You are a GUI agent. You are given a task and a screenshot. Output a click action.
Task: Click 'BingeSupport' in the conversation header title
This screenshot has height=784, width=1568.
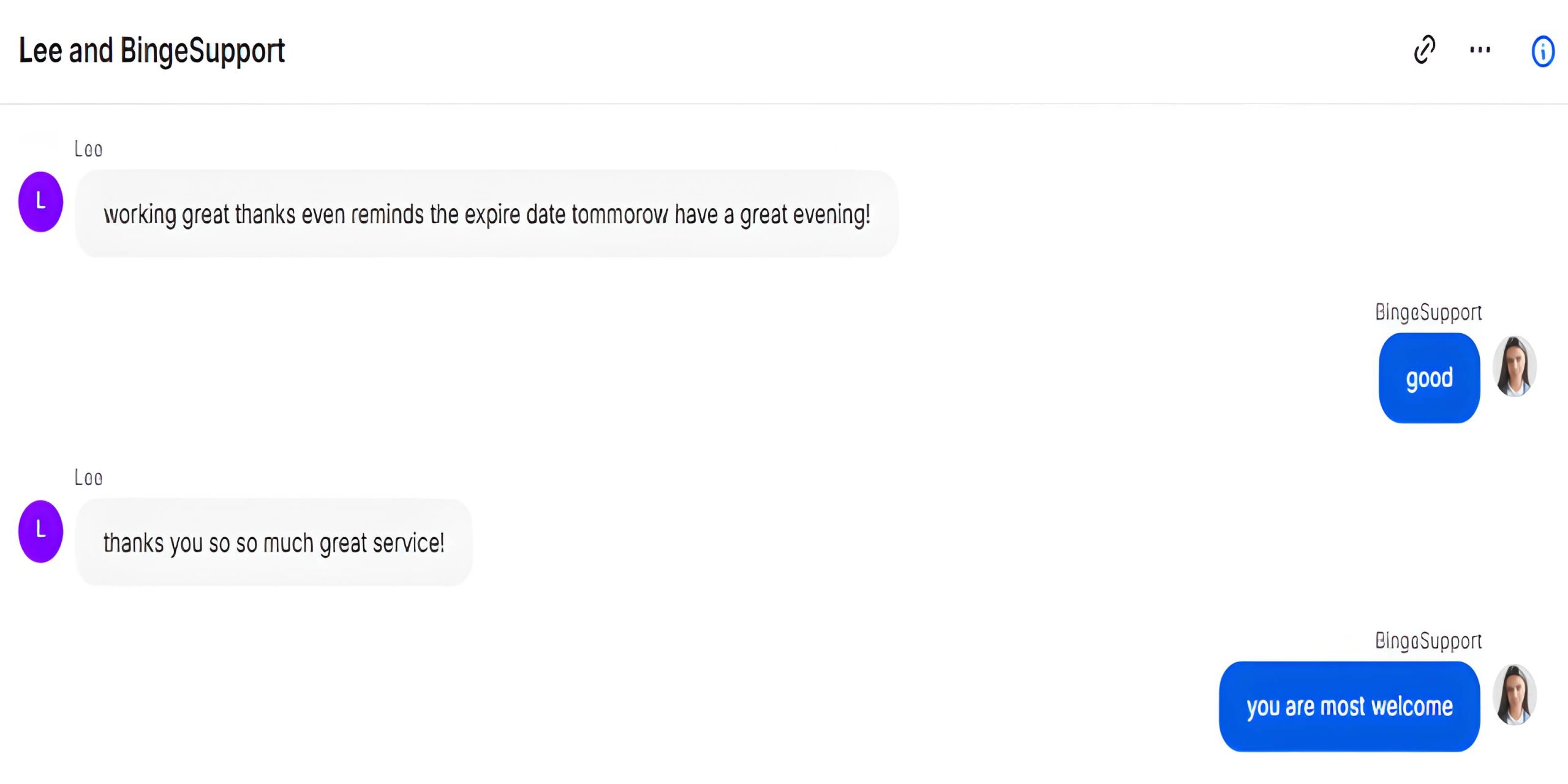202,50
